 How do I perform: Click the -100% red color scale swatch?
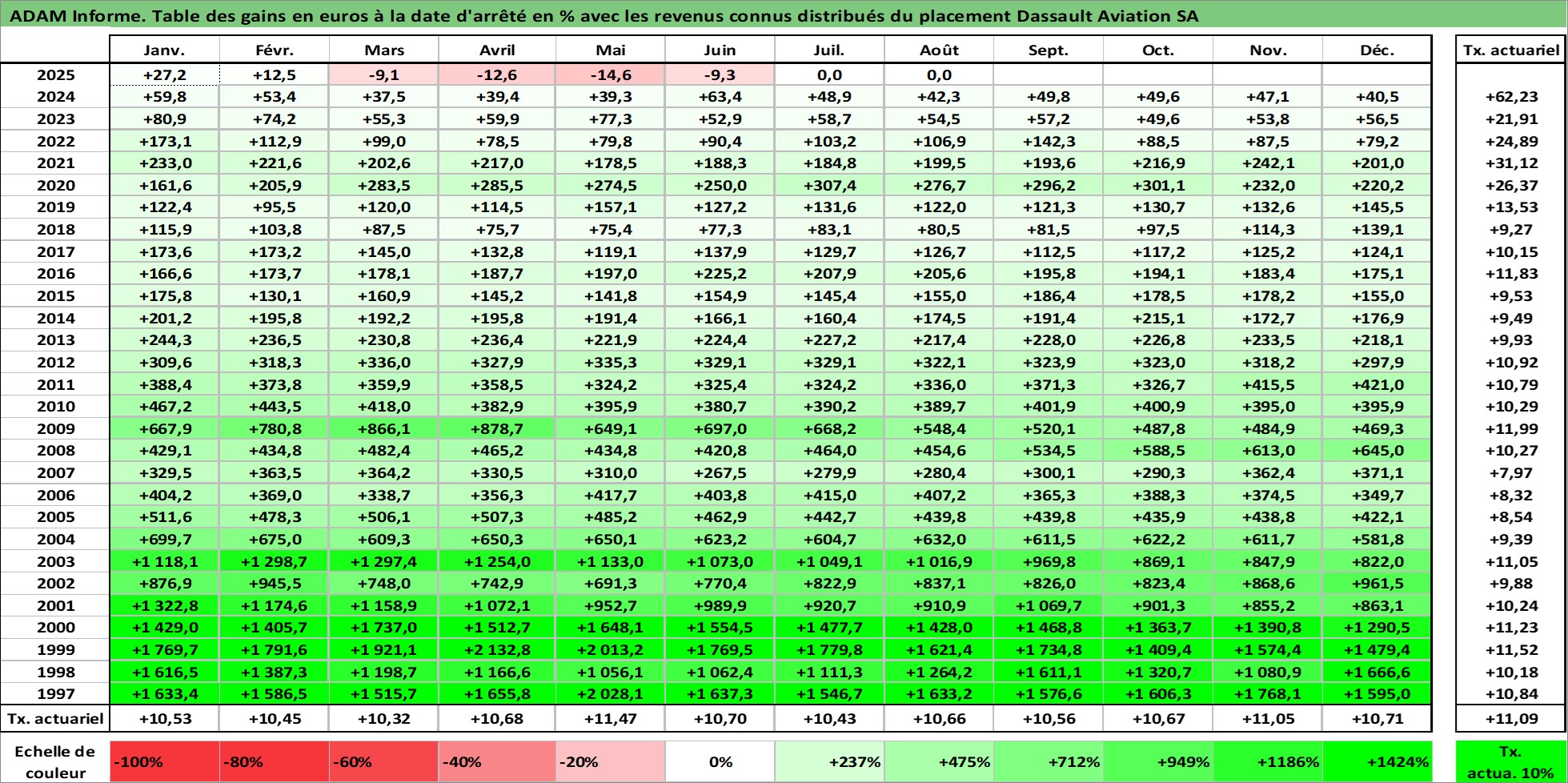tap(164, 762)
